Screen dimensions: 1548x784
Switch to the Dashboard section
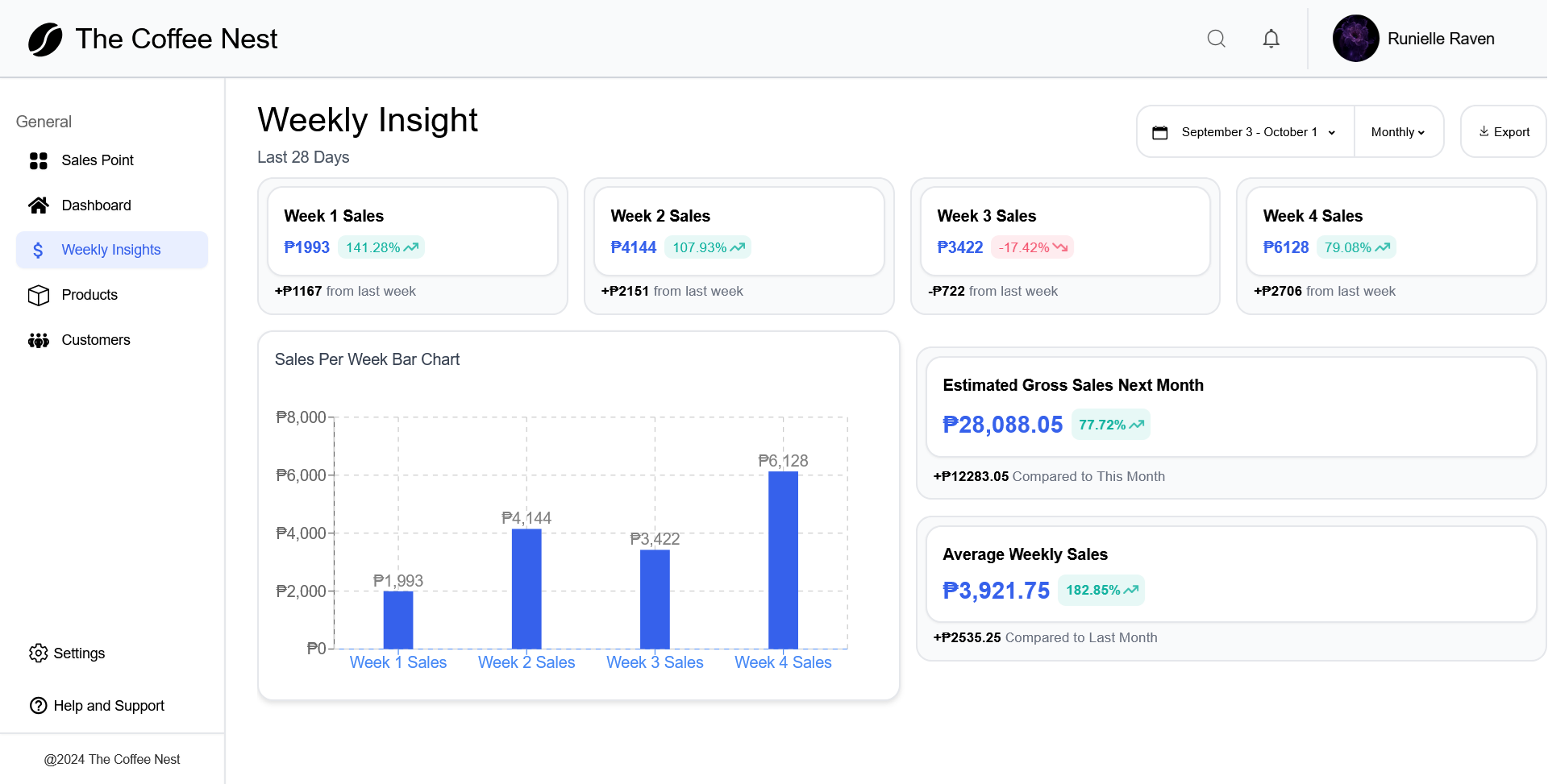(x=96, y=205)
